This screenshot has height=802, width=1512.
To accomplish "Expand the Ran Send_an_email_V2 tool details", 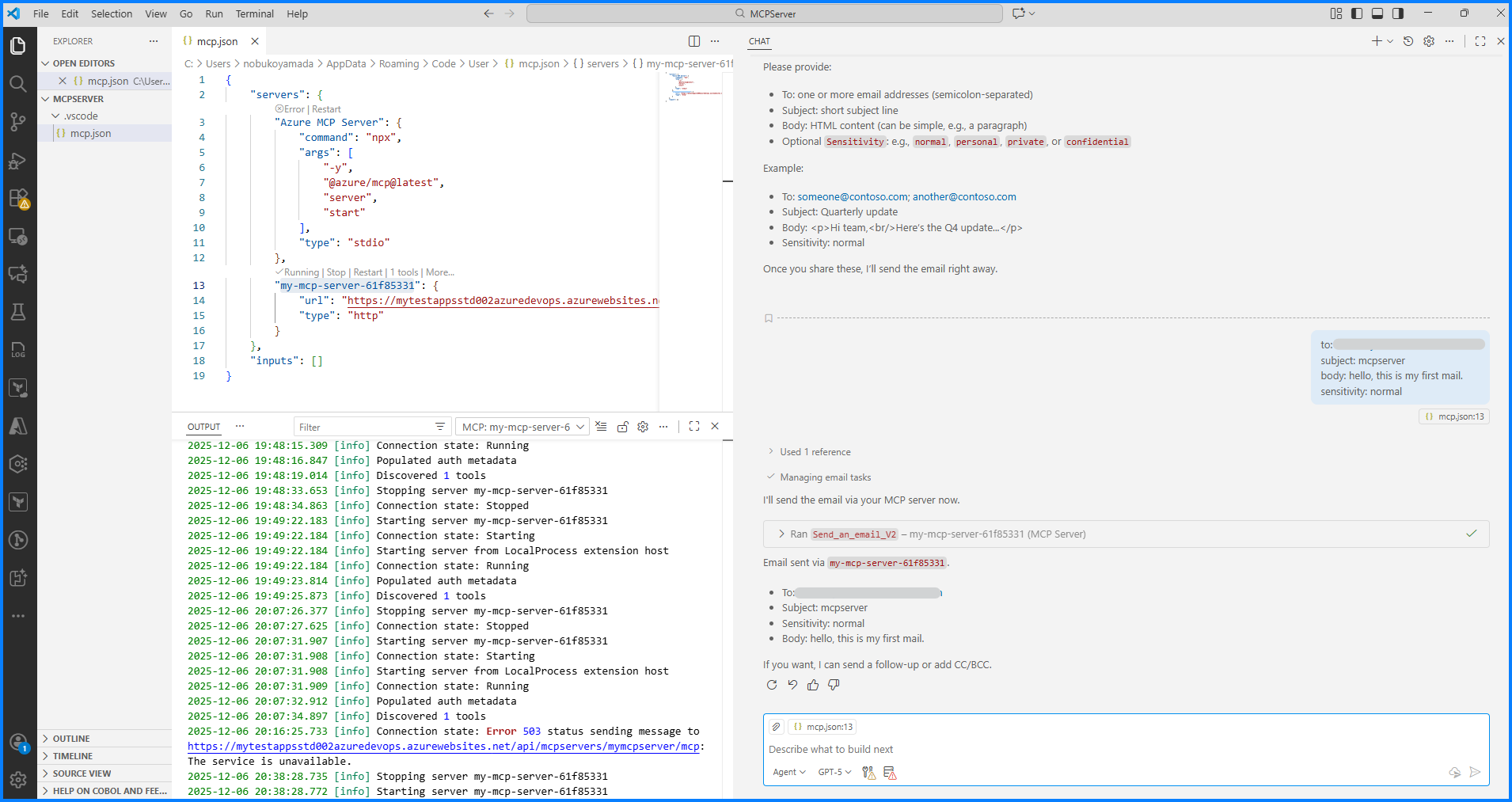I will point(1126,534).
